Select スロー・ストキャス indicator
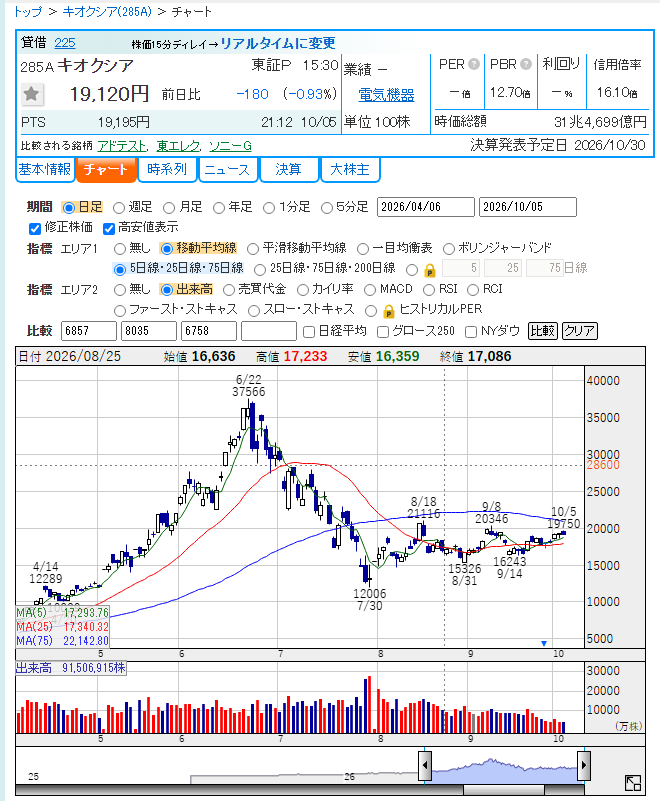Viewport: 660px width, 801px height. 254,311
